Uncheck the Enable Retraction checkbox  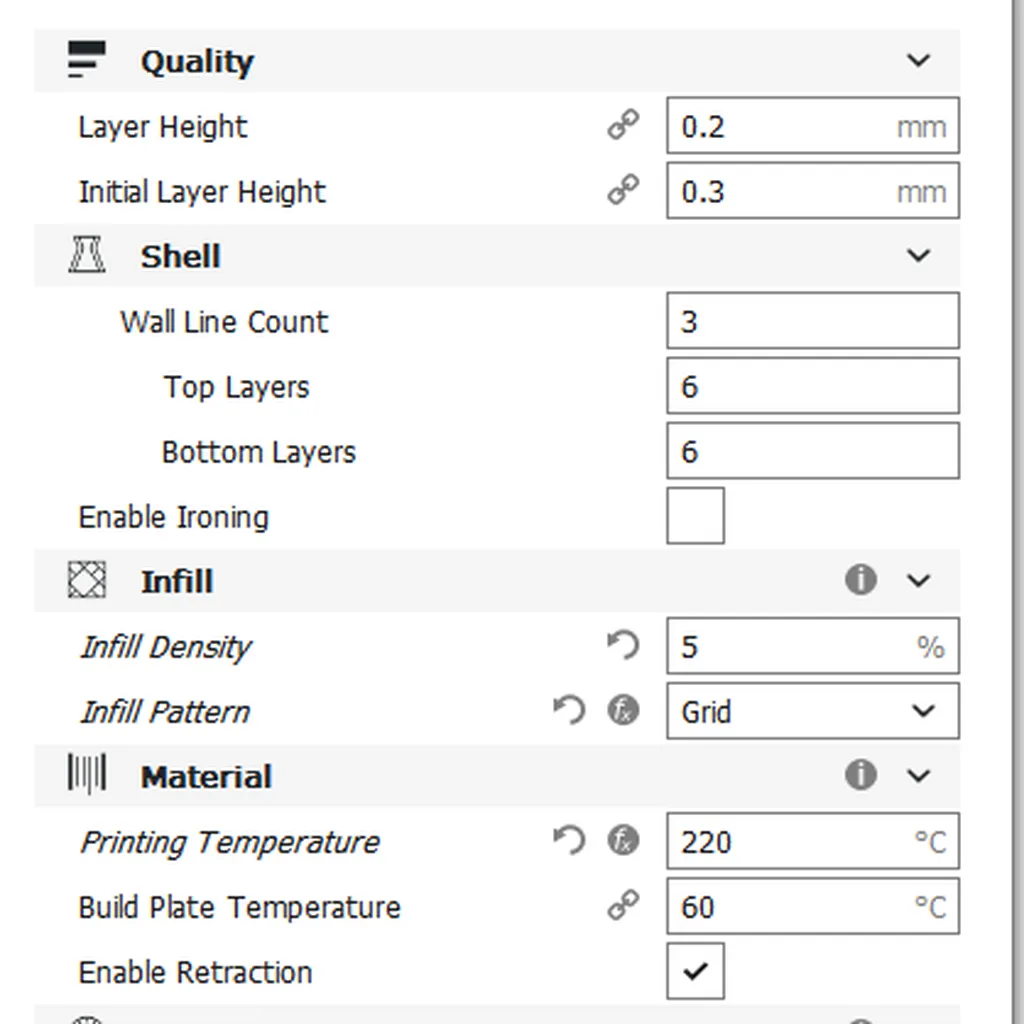tap(695, 971)
